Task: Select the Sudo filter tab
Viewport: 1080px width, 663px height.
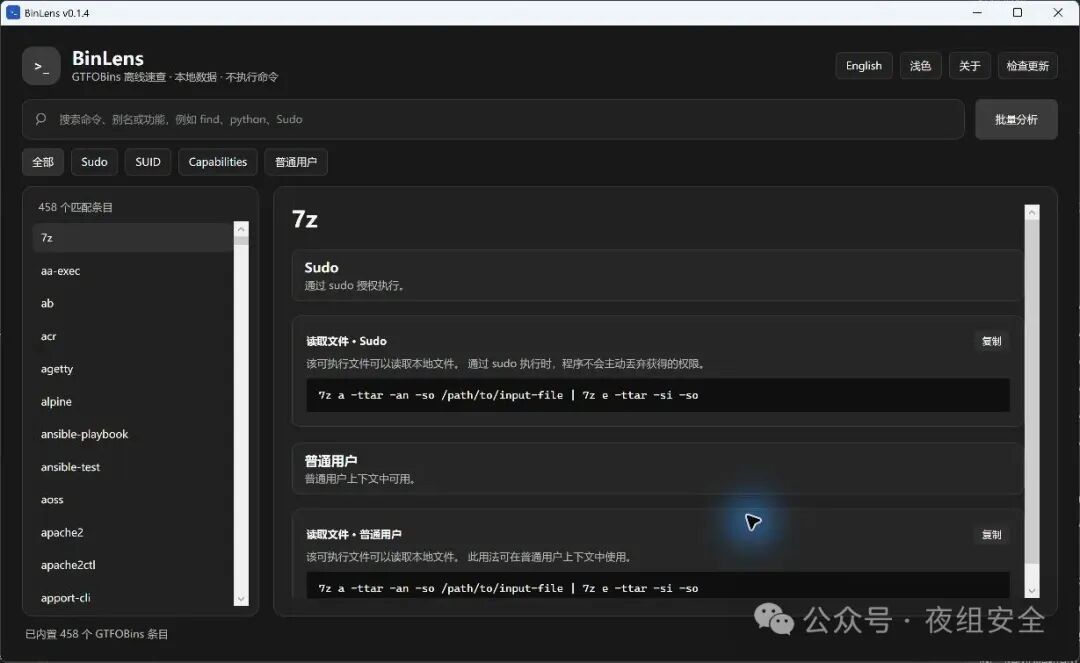Action: (x=94, y=162)
